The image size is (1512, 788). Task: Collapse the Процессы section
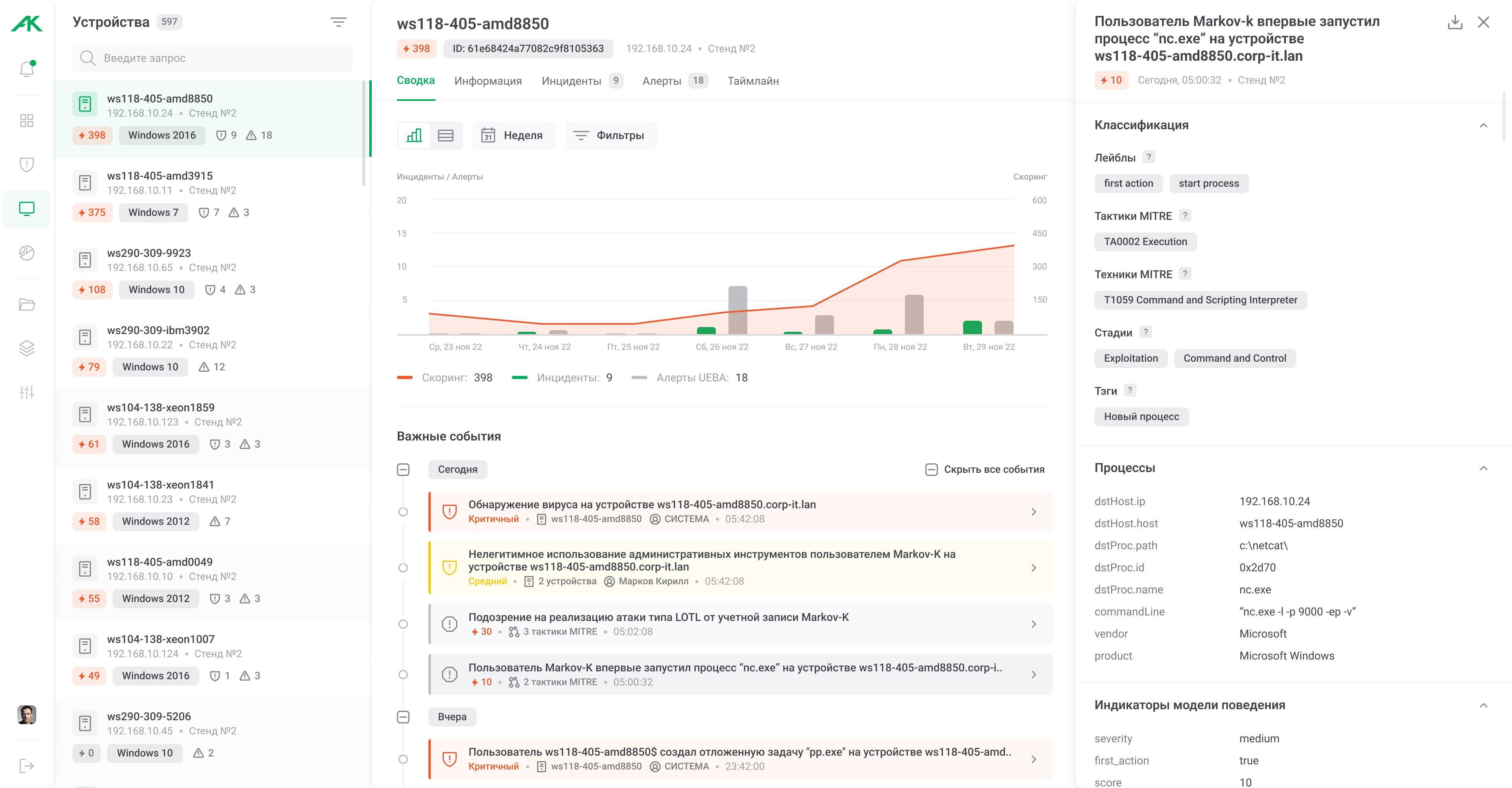coord(1483,468)
